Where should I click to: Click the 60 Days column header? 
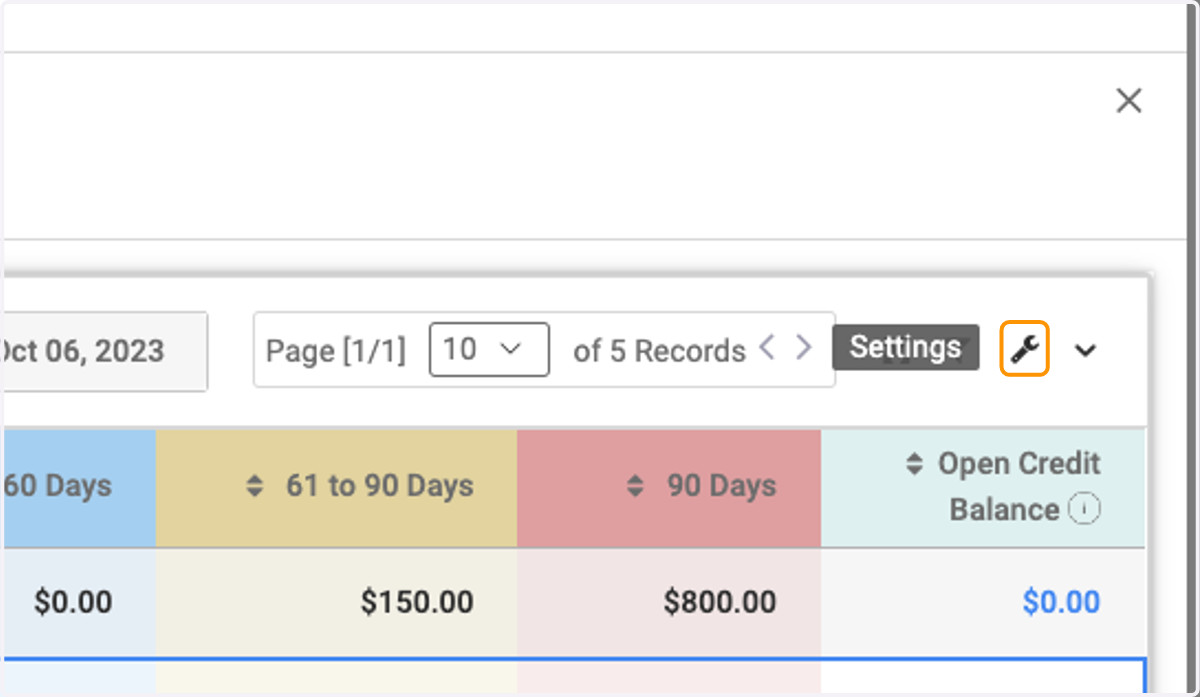tap(78, 489)
